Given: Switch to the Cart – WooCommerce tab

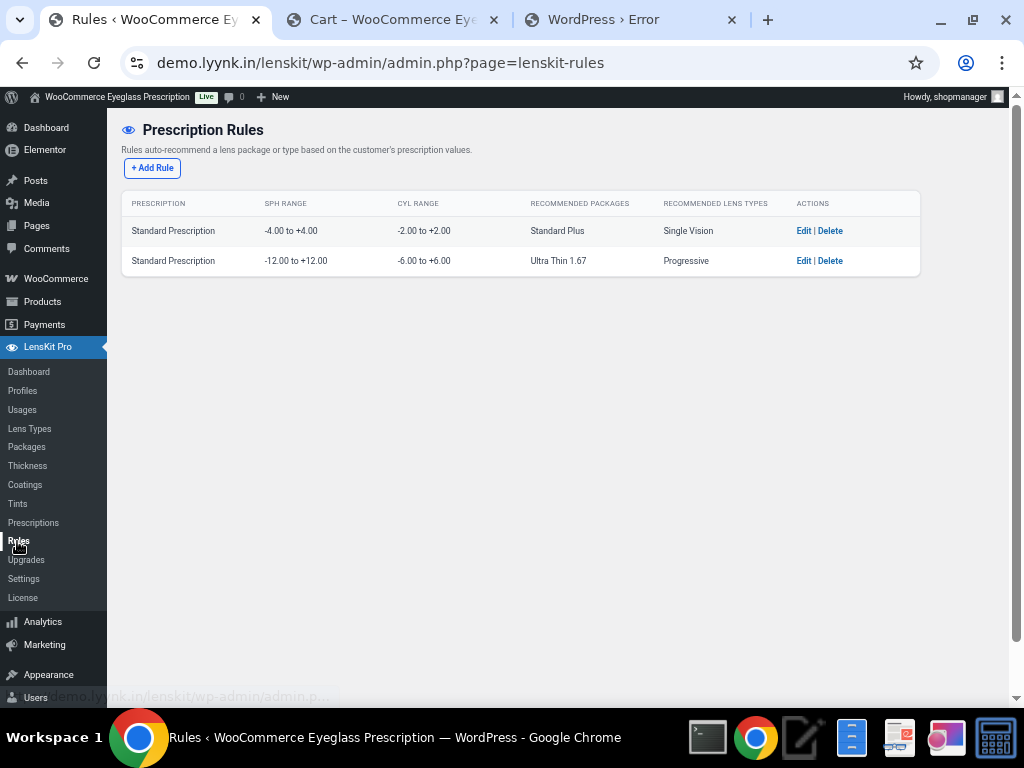Looking at the screenshot, I should point(393,20).
